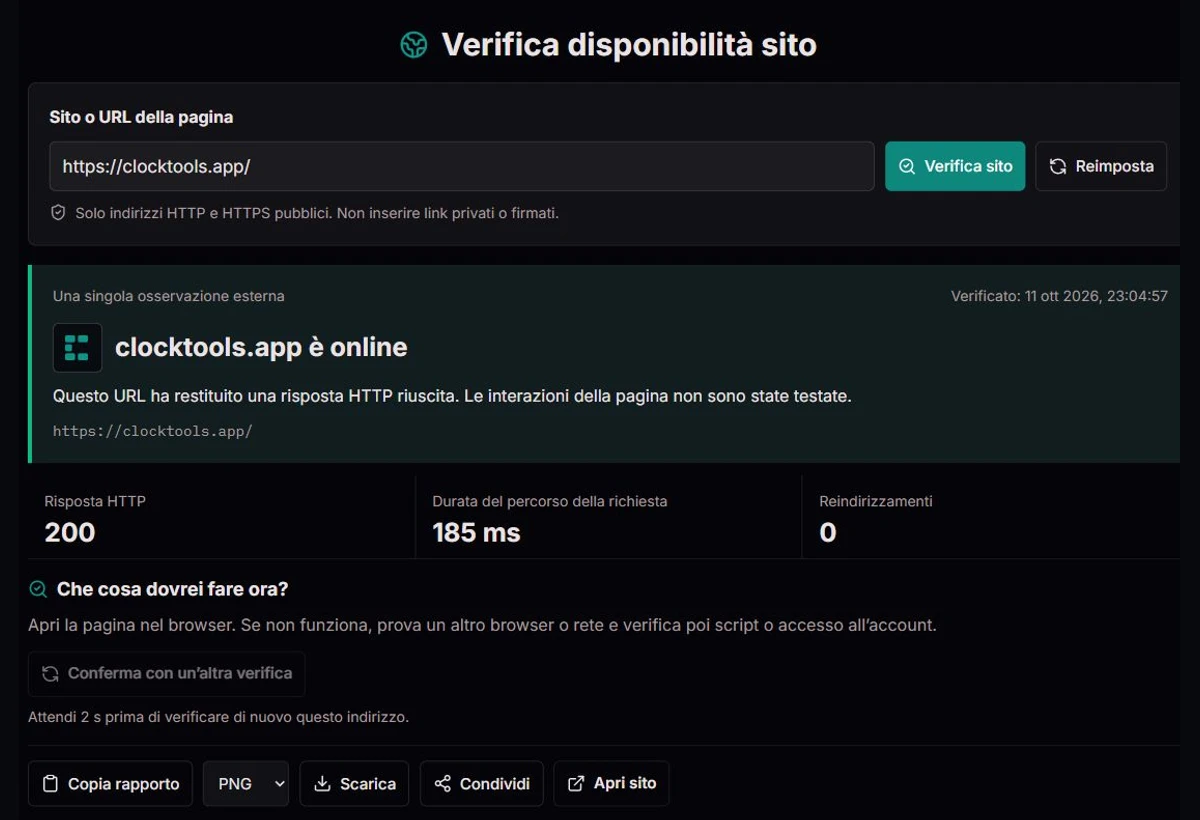This screenshot has width=1200, height=820.
Task: Click the monospace URL https://clocktools.app/
Action: (153, 431)
